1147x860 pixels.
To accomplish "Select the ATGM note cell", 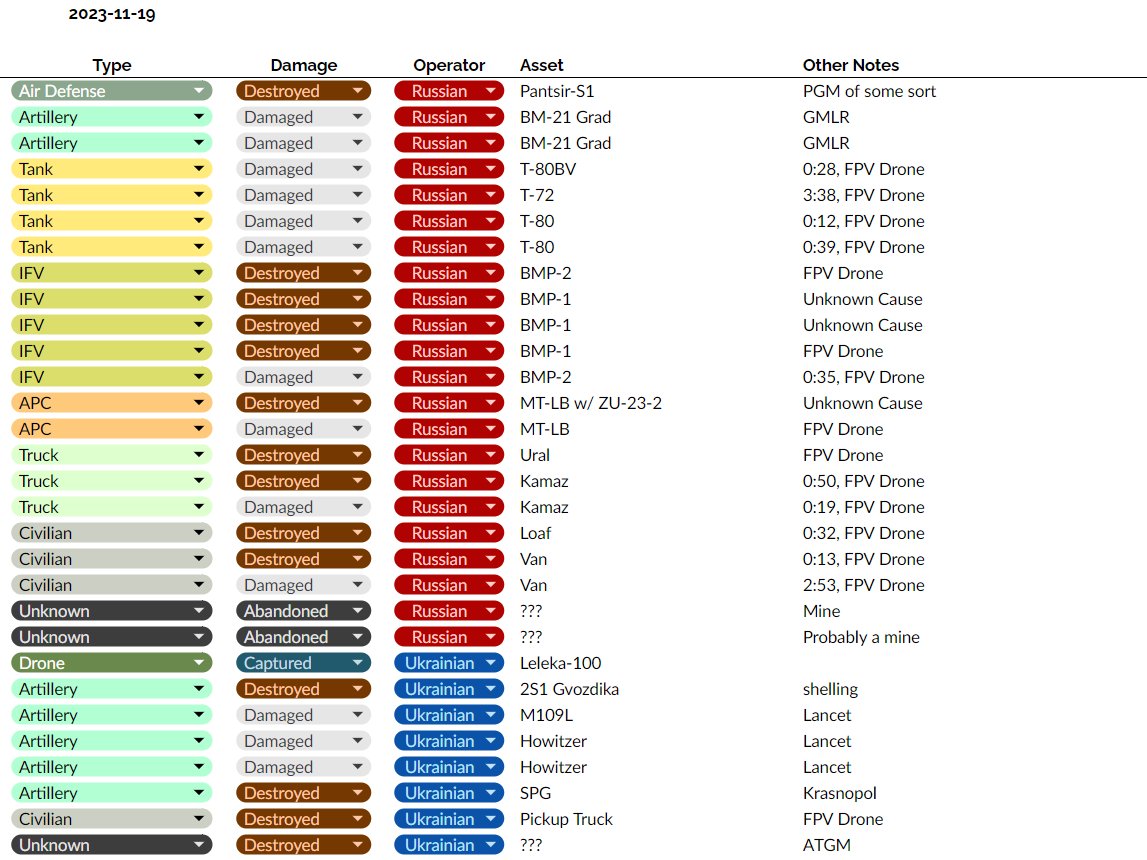I will tap(827, 845).
